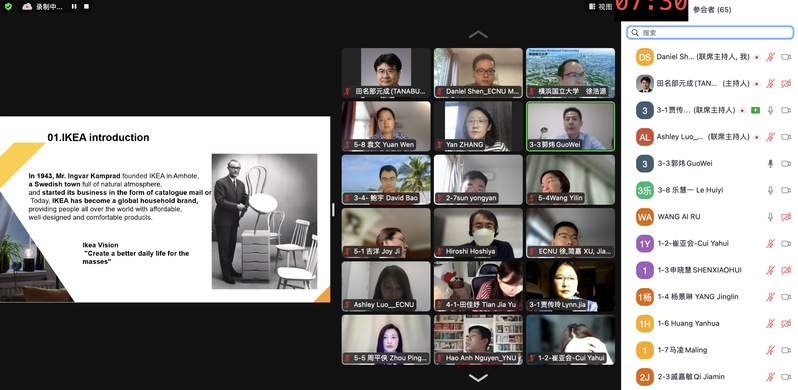The height and width of the screenshot is (390, 798).
Task: Select Hiroshi Hoshiya video tile
Action: tap(478, 233)
